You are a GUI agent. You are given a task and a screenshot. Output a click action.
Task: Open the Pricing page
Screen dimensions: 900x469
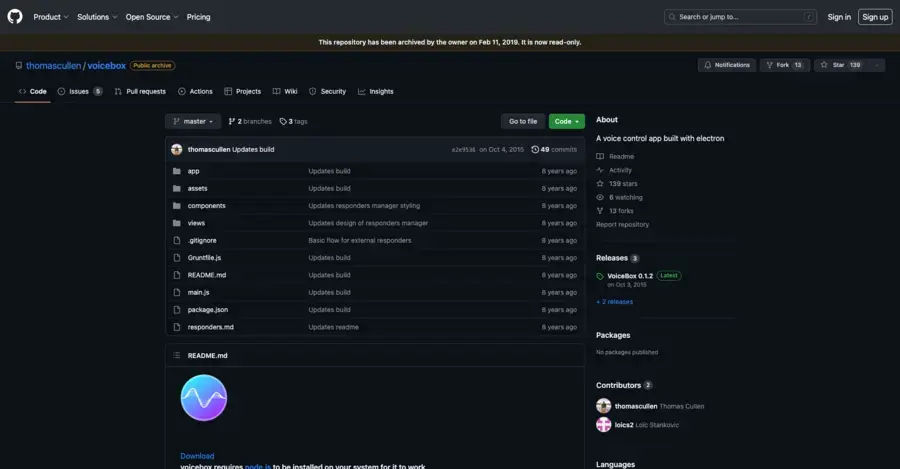click(x=199, y=17)
